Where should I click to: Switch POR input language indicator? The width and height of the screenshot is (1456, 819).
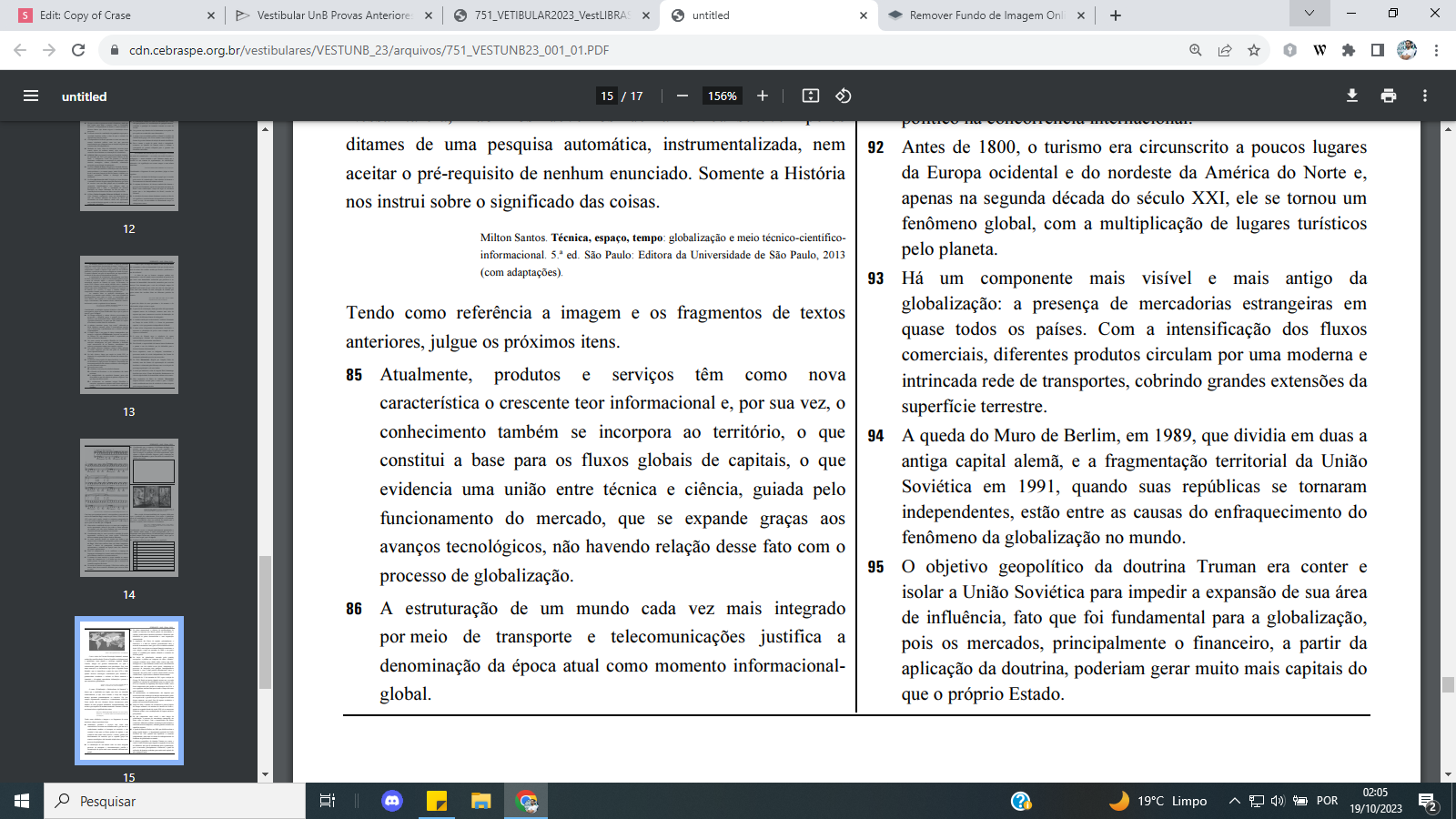pos(1328,801)
